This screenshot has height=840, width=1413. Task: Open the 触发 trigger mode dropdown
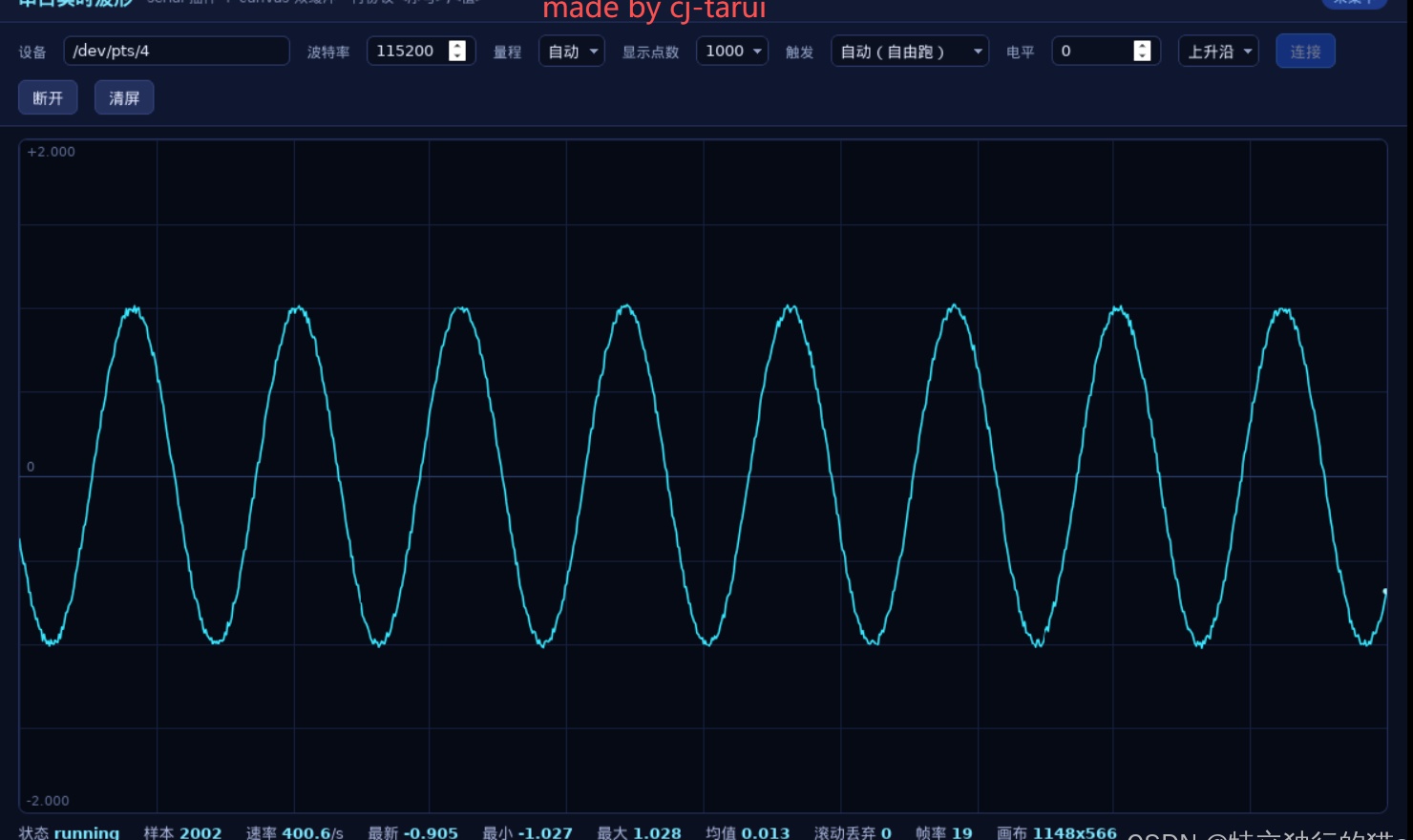[x=910, y=51]
